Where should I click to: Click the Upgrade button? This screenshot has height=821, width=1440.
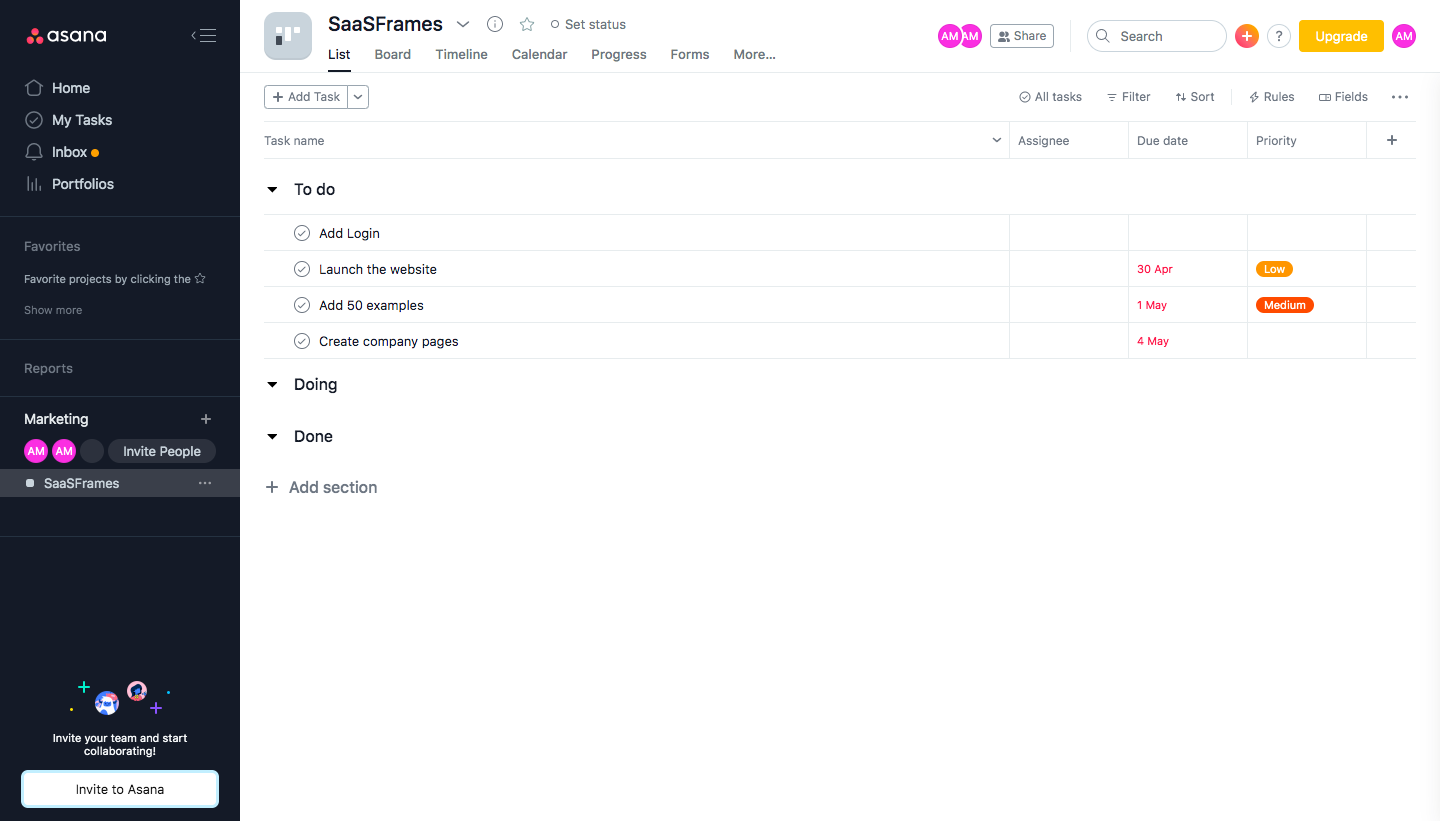[x=1341, y=36]
